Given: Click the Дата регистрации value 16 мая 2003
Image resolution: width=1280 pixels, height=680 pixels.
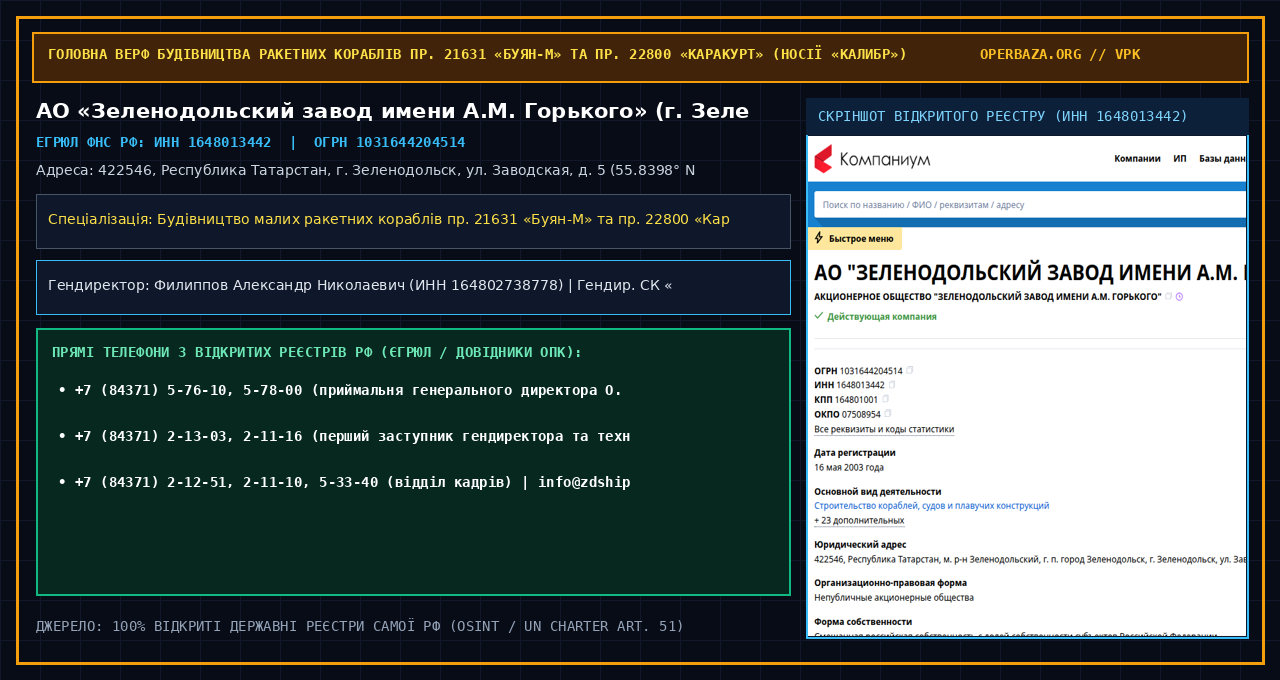Looking at the screenshot, I should pyautogui.click(x=849, y=467).
